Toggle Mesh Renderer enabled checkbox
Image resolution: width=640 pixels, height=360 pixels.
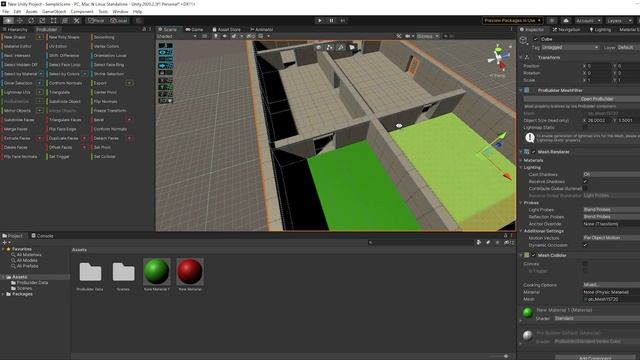click(533, 152)
